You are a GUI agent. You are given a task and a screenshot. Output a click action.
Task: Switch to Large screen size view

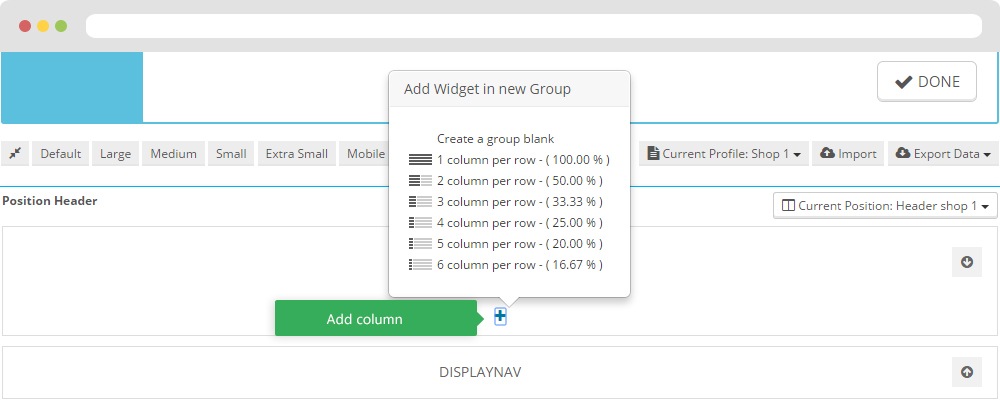point(115,154)
